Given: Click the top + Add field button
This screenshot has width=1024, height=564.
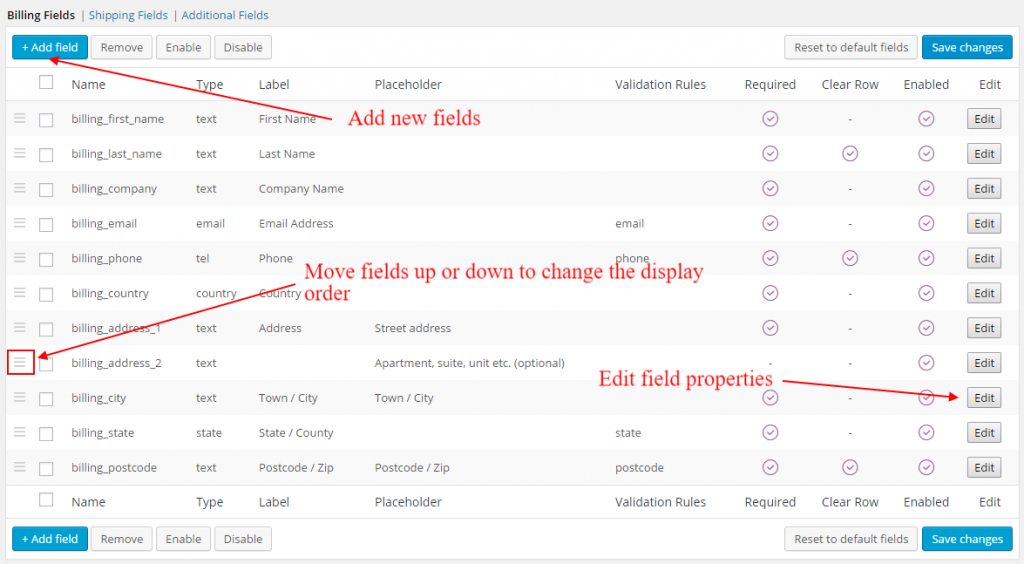Looking at the screenshot, I should pyautogui.click(x=50, y=47).
